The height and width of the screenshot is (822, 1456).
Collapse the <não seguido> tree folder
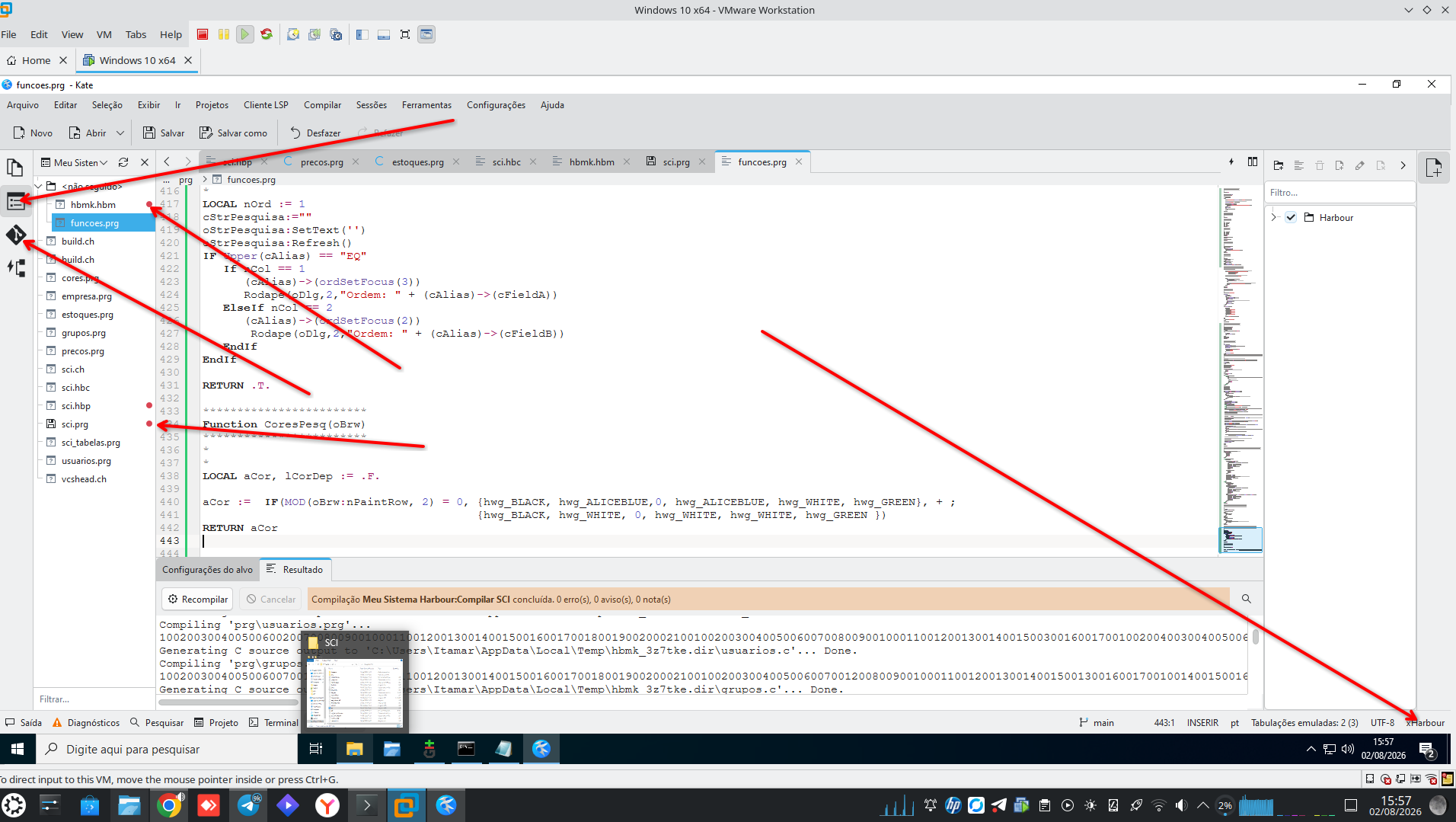38,186
